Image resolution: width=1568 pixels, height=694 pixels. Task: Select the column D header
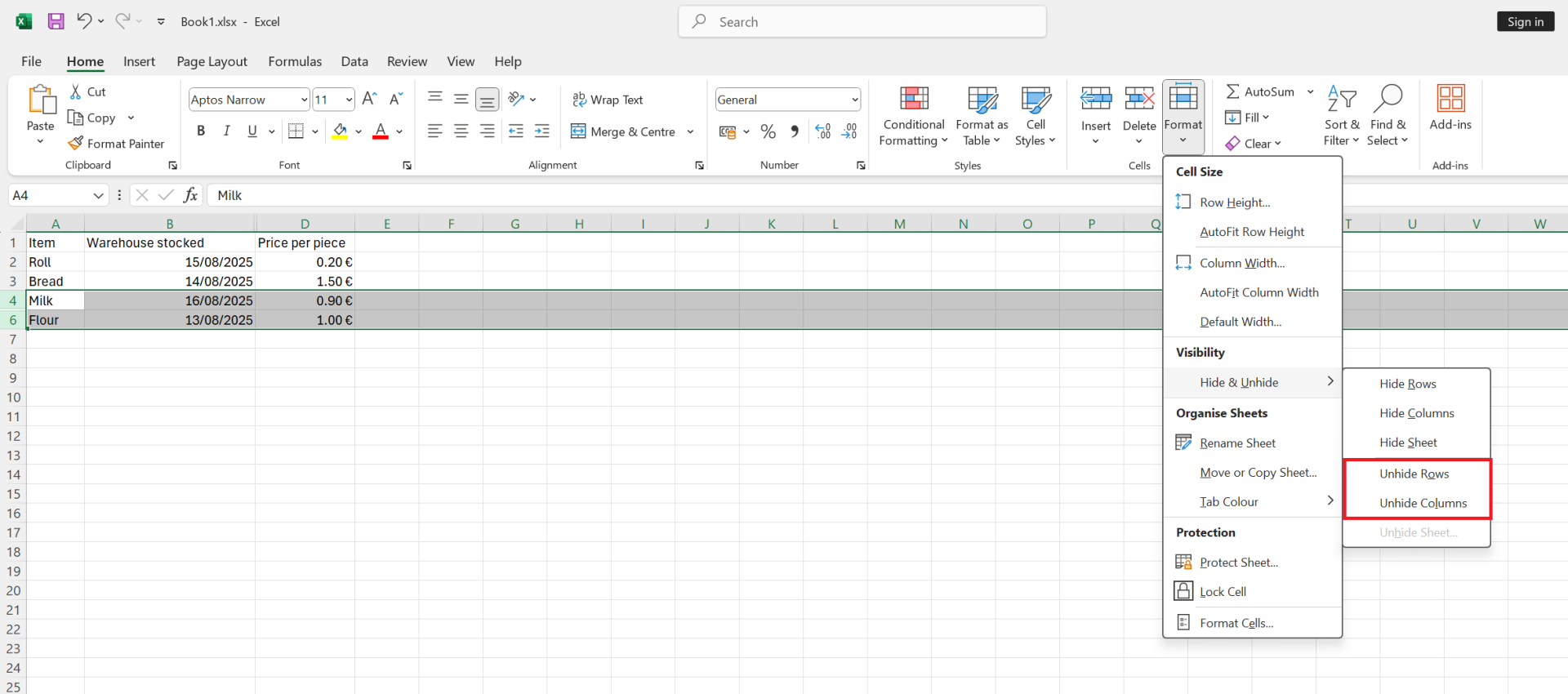click(x=305, y=224)
